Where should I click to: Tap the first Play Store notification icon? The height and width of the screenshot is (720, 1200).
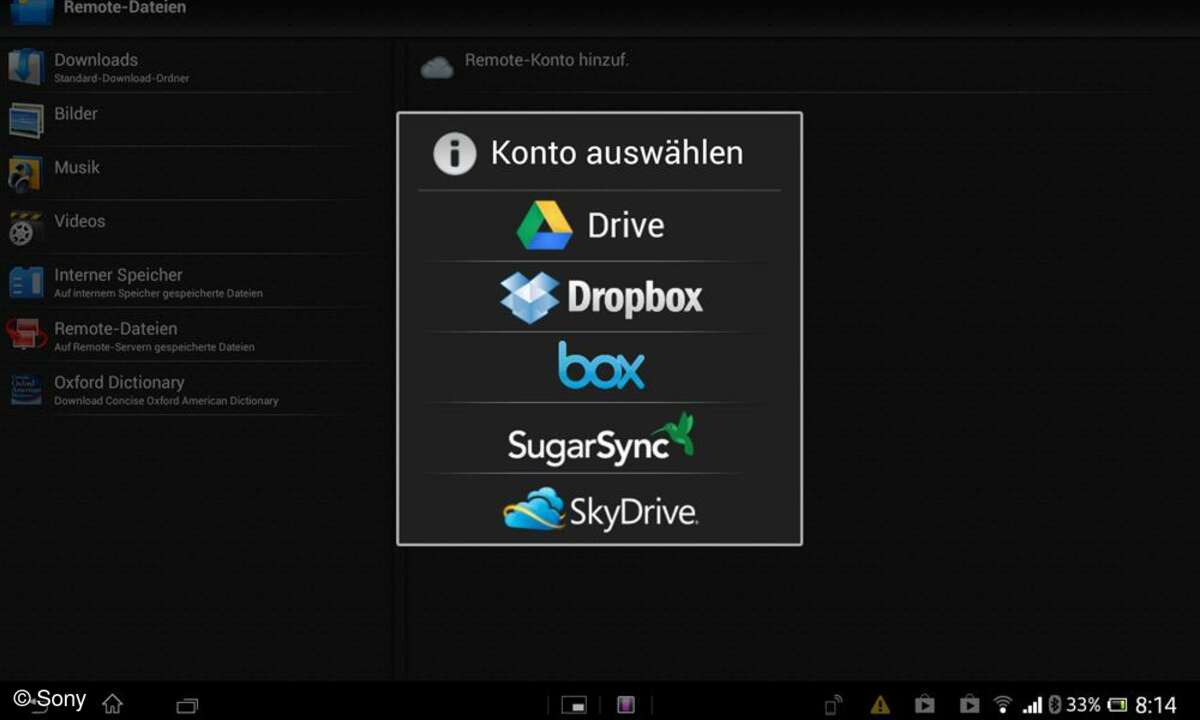pos(925,705)
